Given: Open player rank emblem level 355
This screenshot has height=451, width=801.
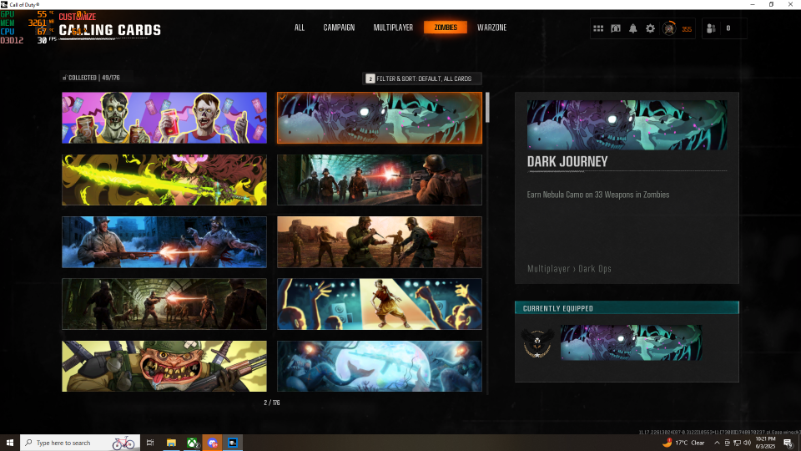Looking at the screenshot, I should pos(669,29).
